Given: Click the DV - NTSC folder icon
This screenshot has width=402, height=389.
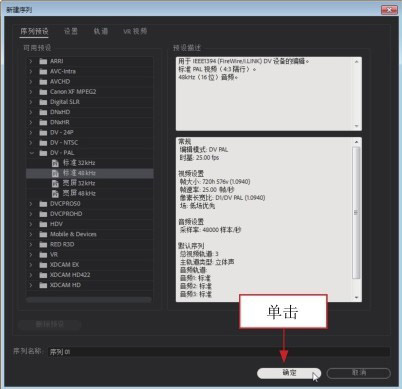Looking at the screenshot, I should (x=43, y=143).
